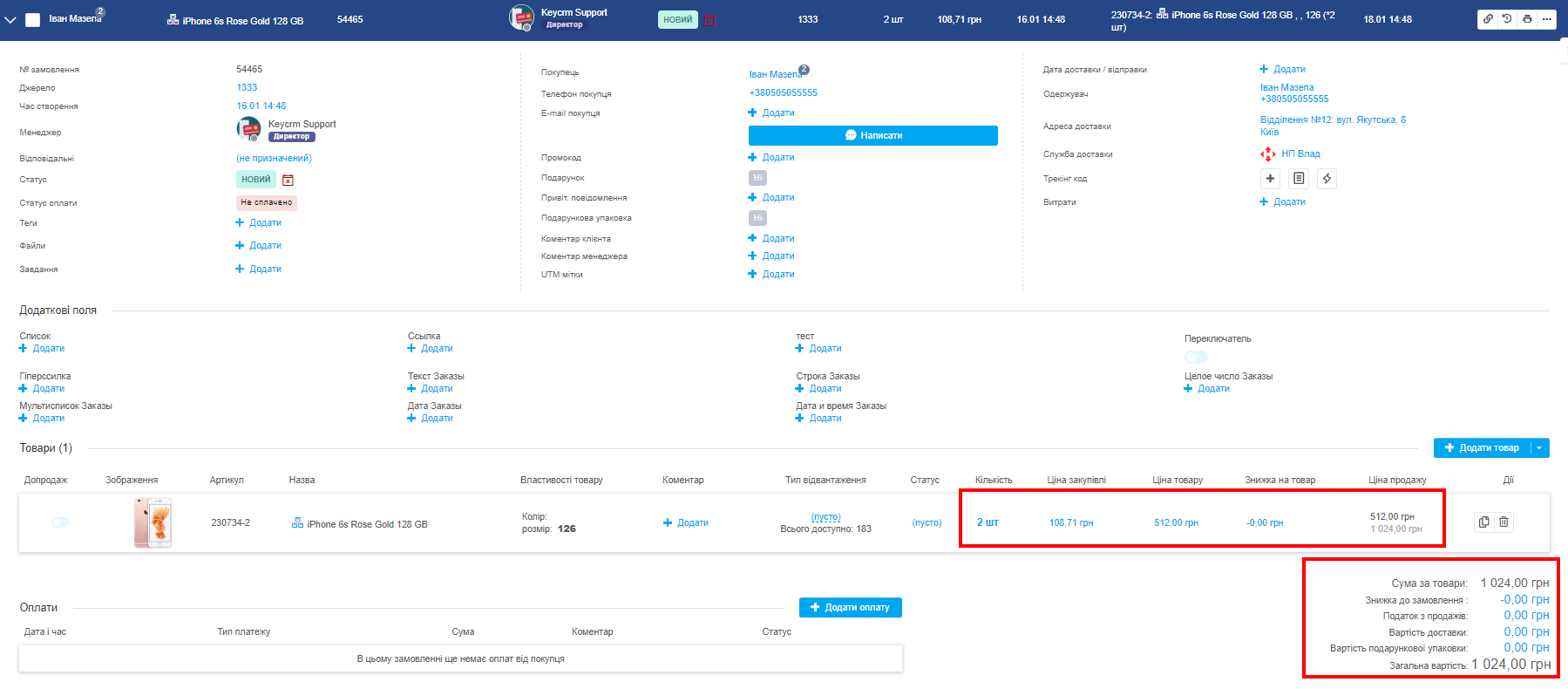This screenshot has width=1568, height=689.
Task: Add delivery date via Дата доставки Додати
Action: [x=1282, y=69]
